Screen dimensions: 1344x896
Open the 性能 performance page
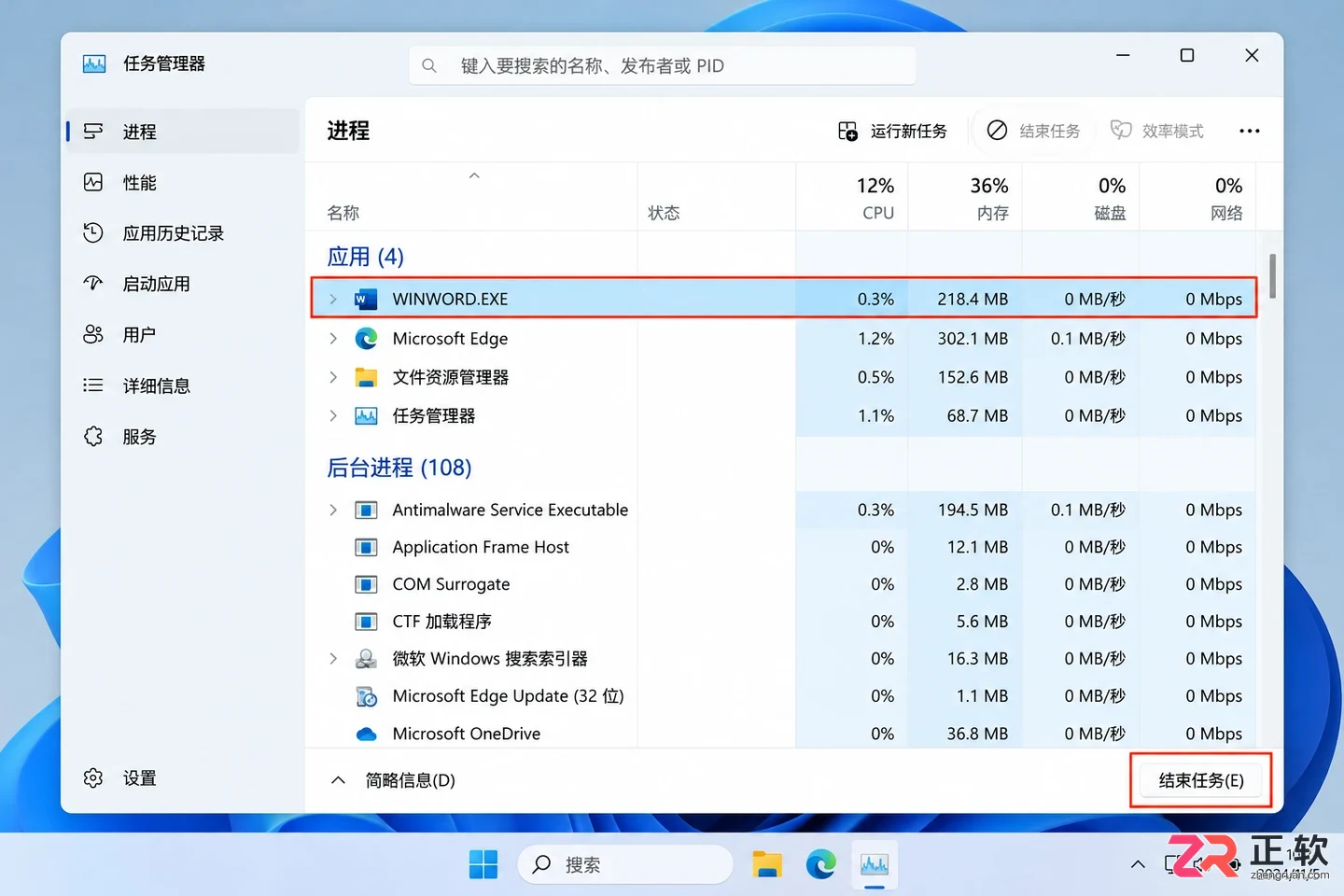(182, 182)
